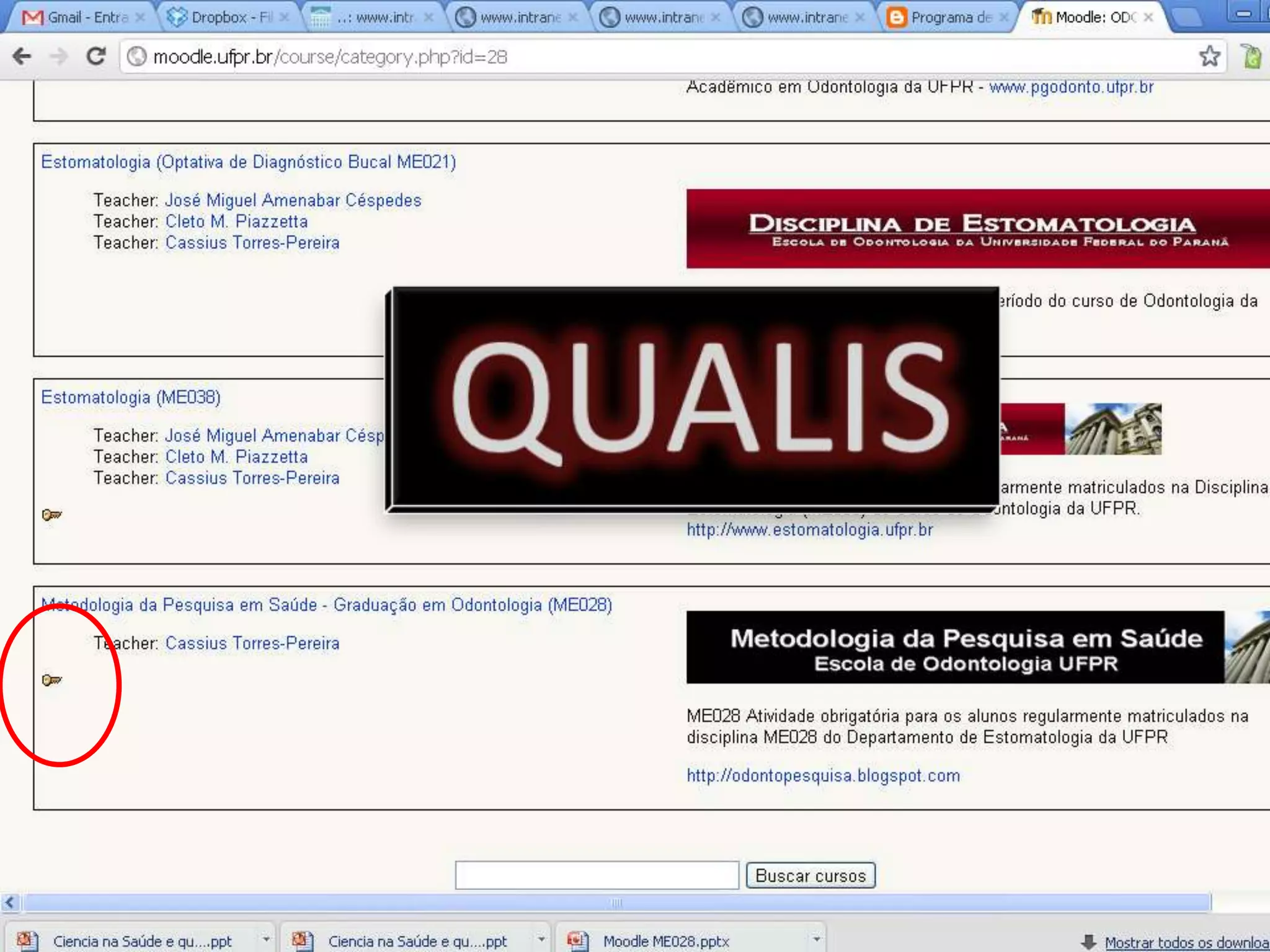Follow the www.pgodonto.ufpr.br link
Viewport: 1270px width, 952px height.
(1071, 87)
